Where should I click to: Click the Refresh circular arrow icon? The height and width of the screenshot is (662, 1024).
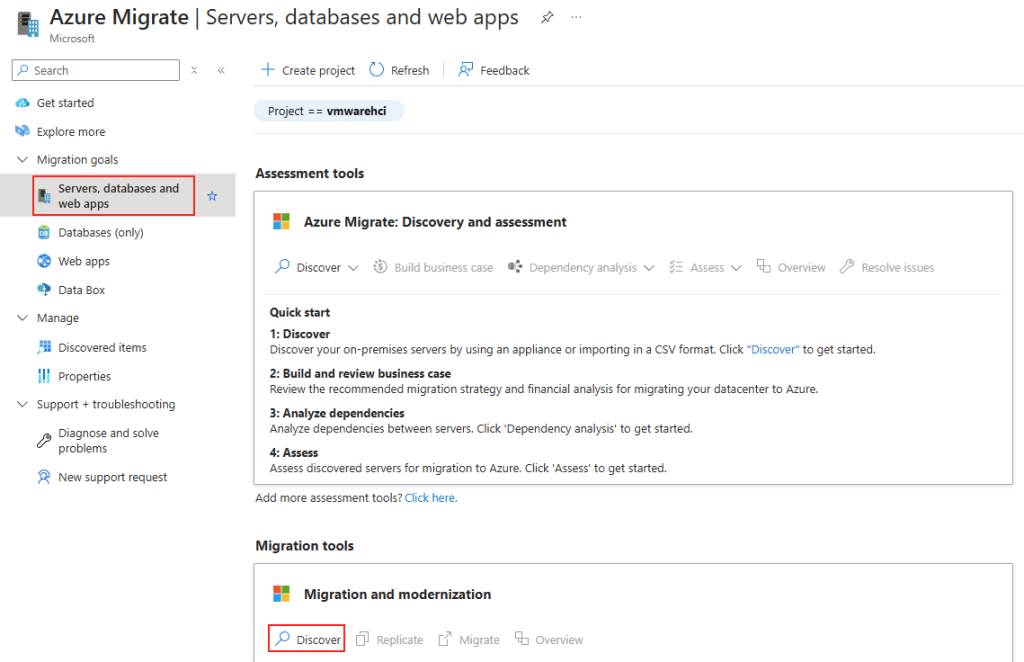(377, 70)
